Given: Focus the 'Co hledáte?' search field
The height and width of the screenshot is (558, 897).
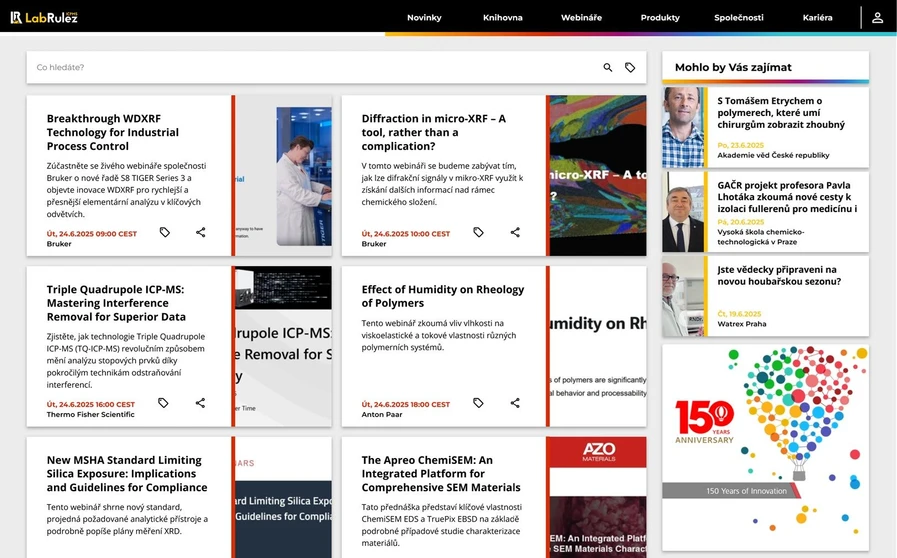Looking at the screenshot, I should pos(315,68).
